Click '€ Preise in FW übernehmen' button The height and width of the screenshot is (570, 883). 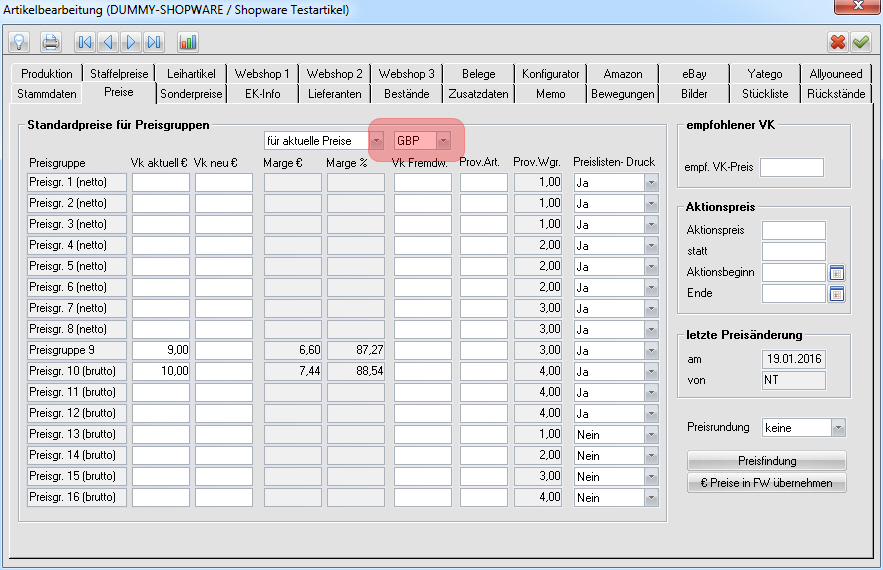click(767, 483)
